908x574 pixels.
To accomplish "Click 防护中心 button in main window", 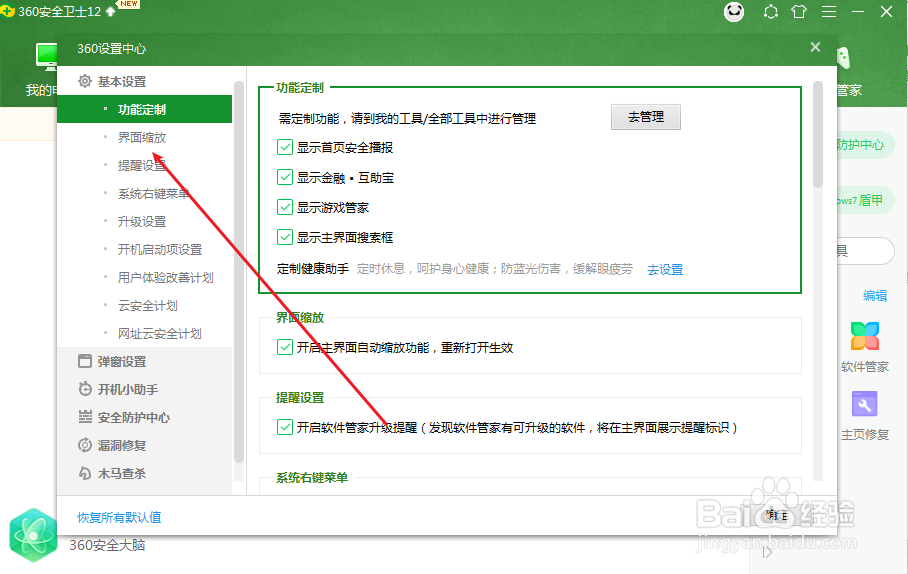I will (x=865, y=145).
